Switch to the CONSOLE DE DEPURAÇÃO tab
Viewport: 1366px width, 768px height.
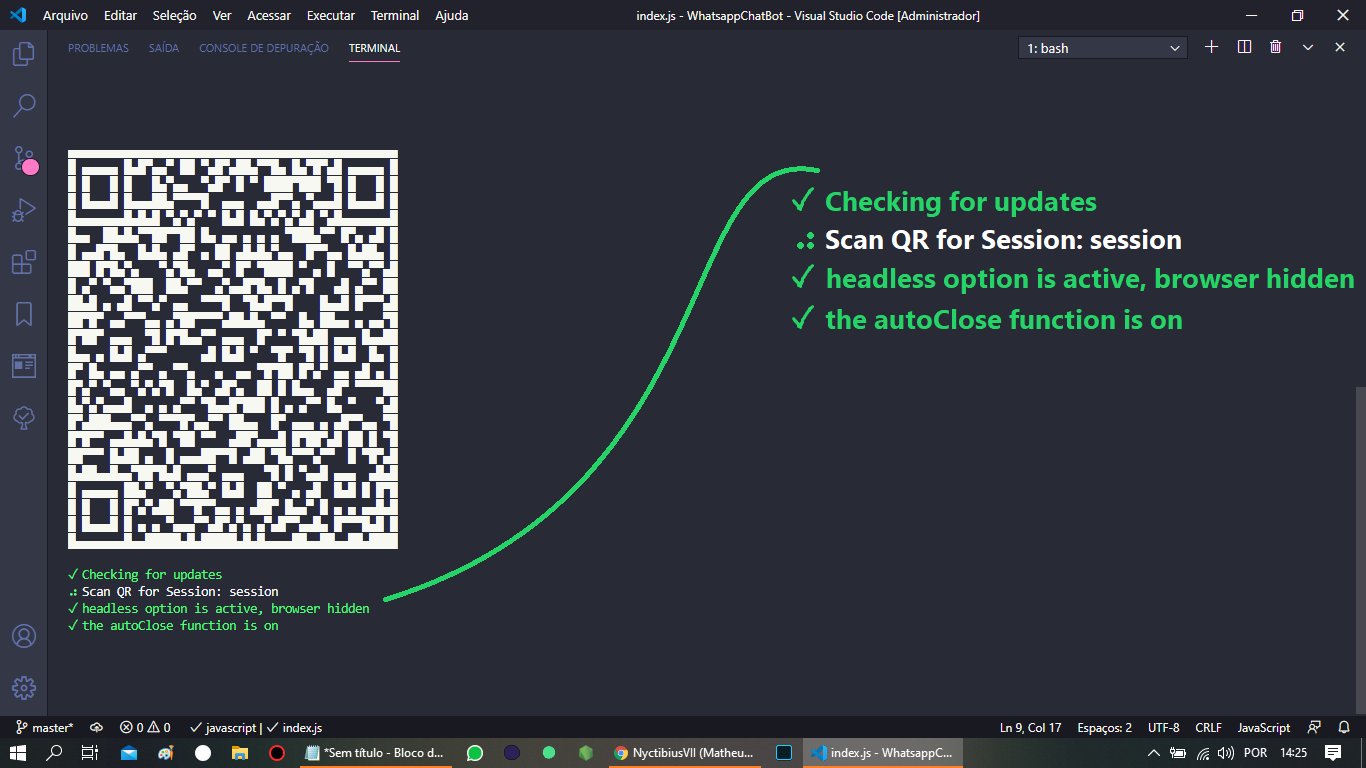tap(264, 48)
